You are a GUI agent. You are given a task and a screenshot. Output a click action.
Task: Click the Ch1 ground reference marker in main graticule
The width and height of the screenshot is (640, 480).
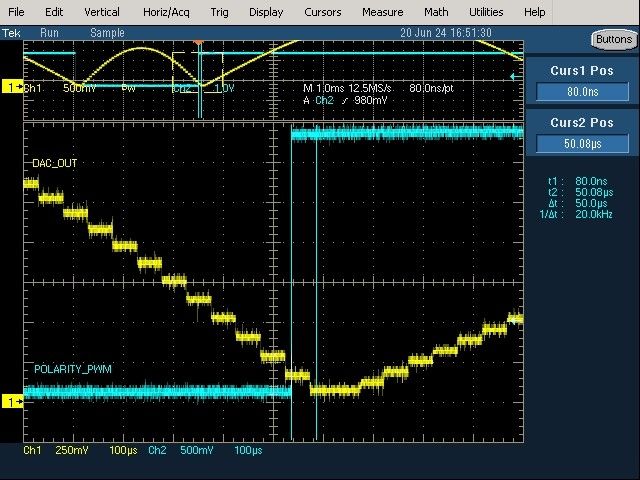[12, 402]
